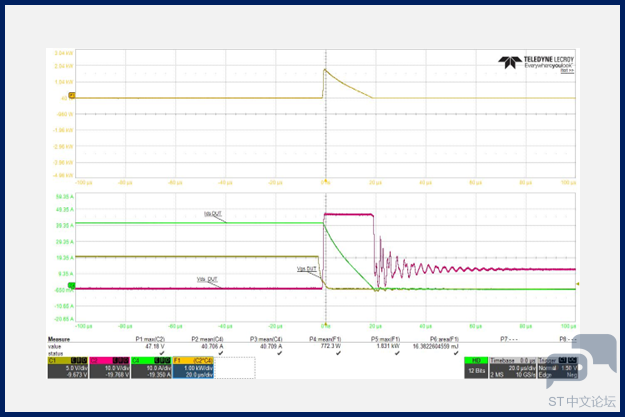
Task: Open the C2 channel descriptor box
Action: pos(110,368)
